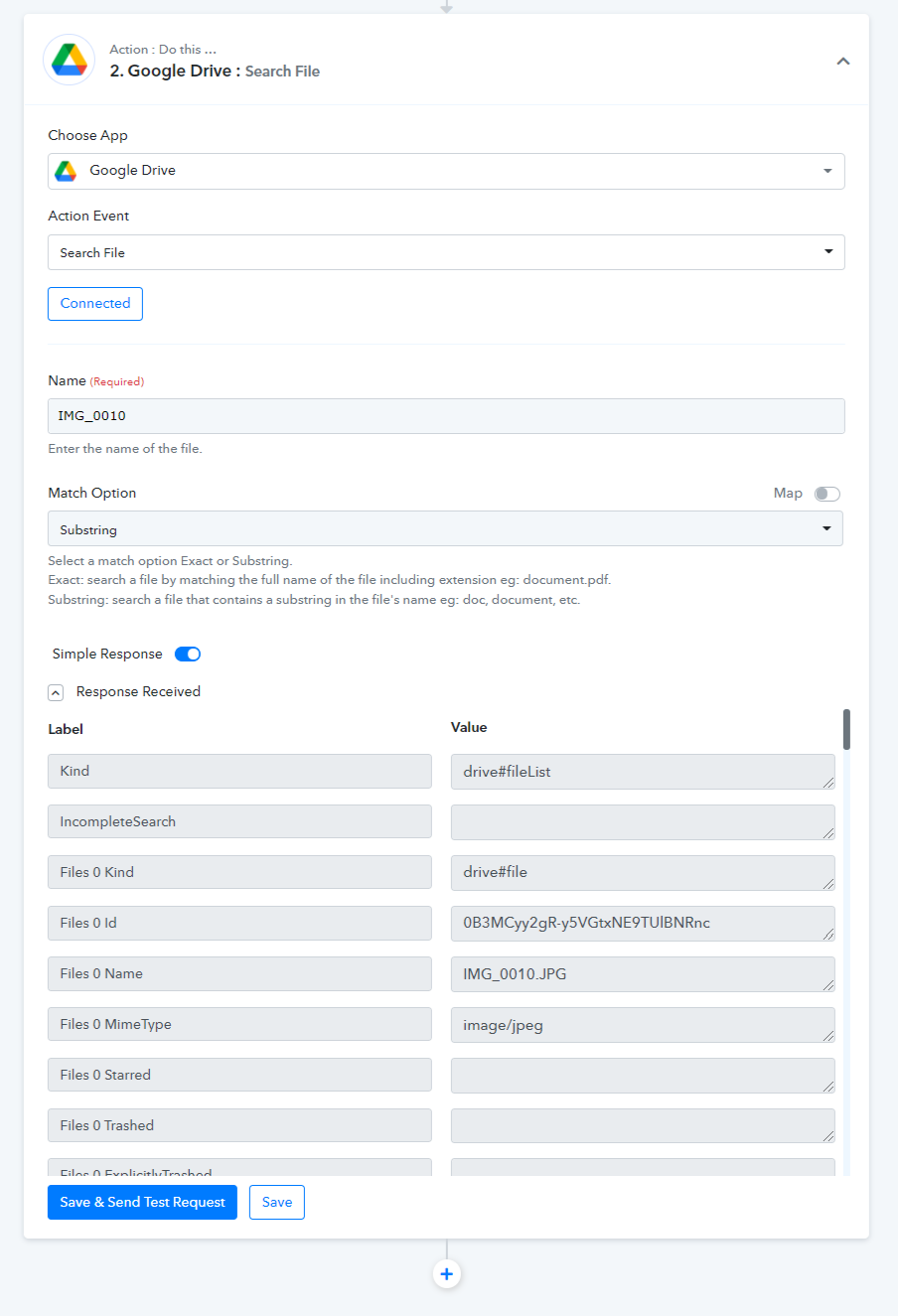The image size is (898, 1316).
Task: Click the 'Action : Do this ...' header text
Action: point(163,49)
